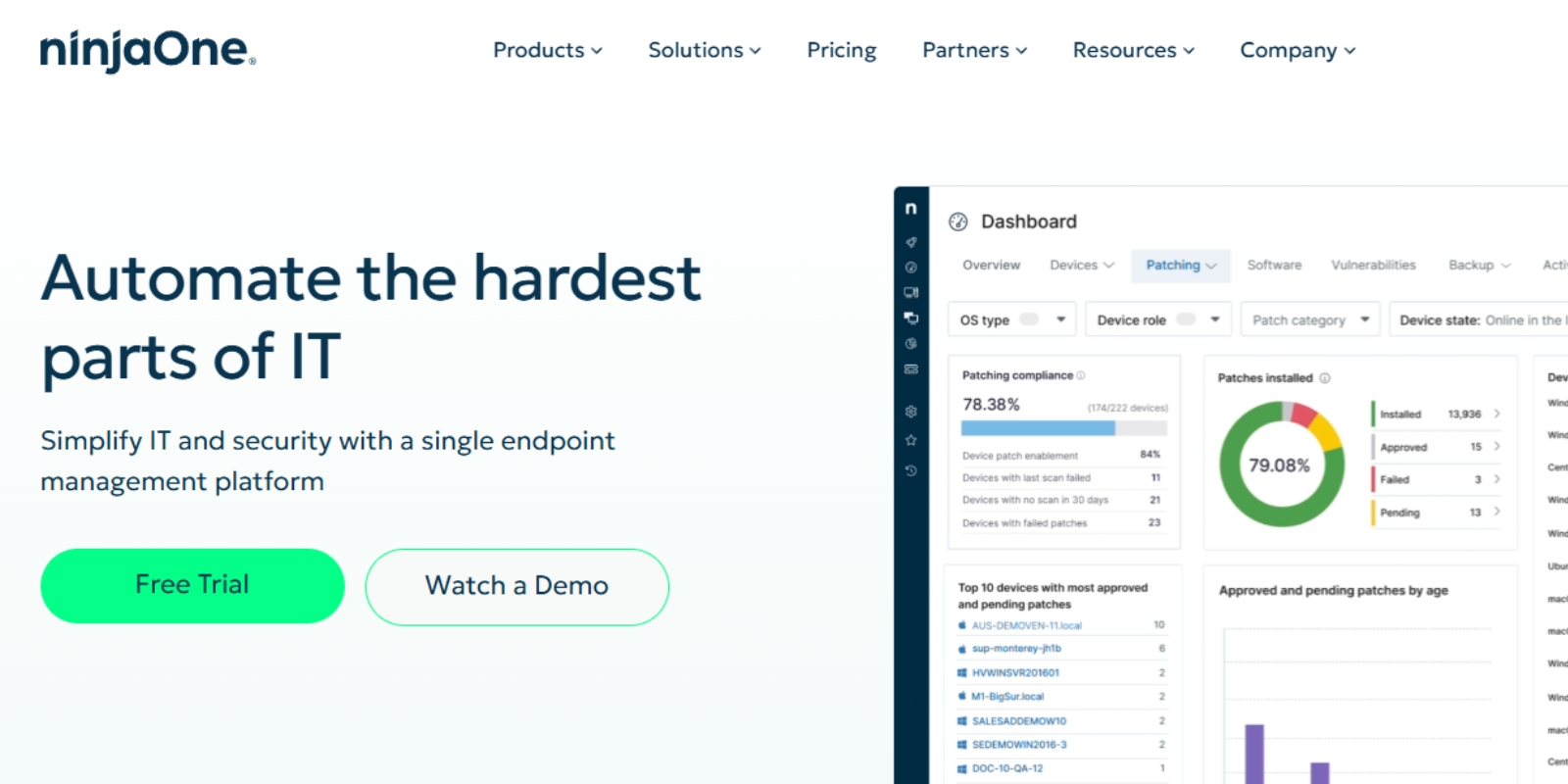Click the Apple icon beside AUS-DEMOVEN-11.local
Screen dimensions: 1568x784
(962, 625)
